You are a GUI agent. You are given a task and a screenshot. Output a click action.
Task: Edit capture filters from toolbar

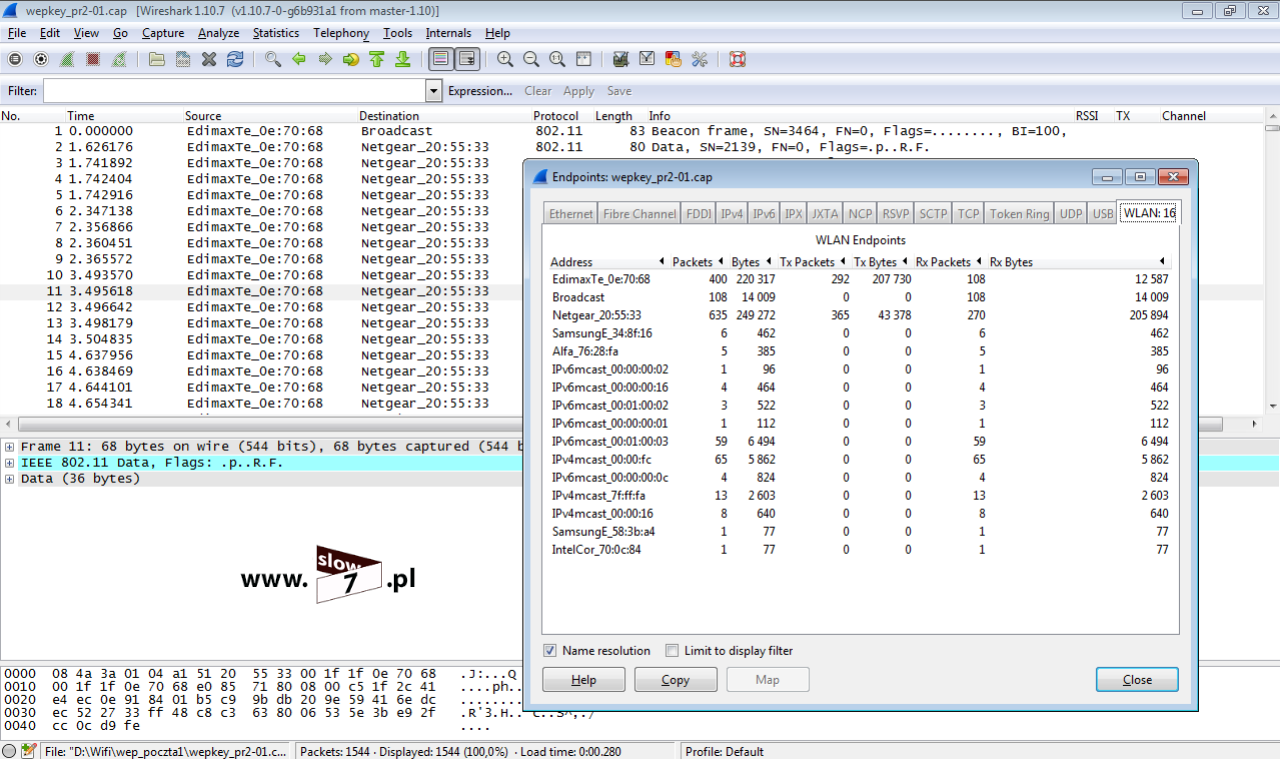(x=621, y=59)
